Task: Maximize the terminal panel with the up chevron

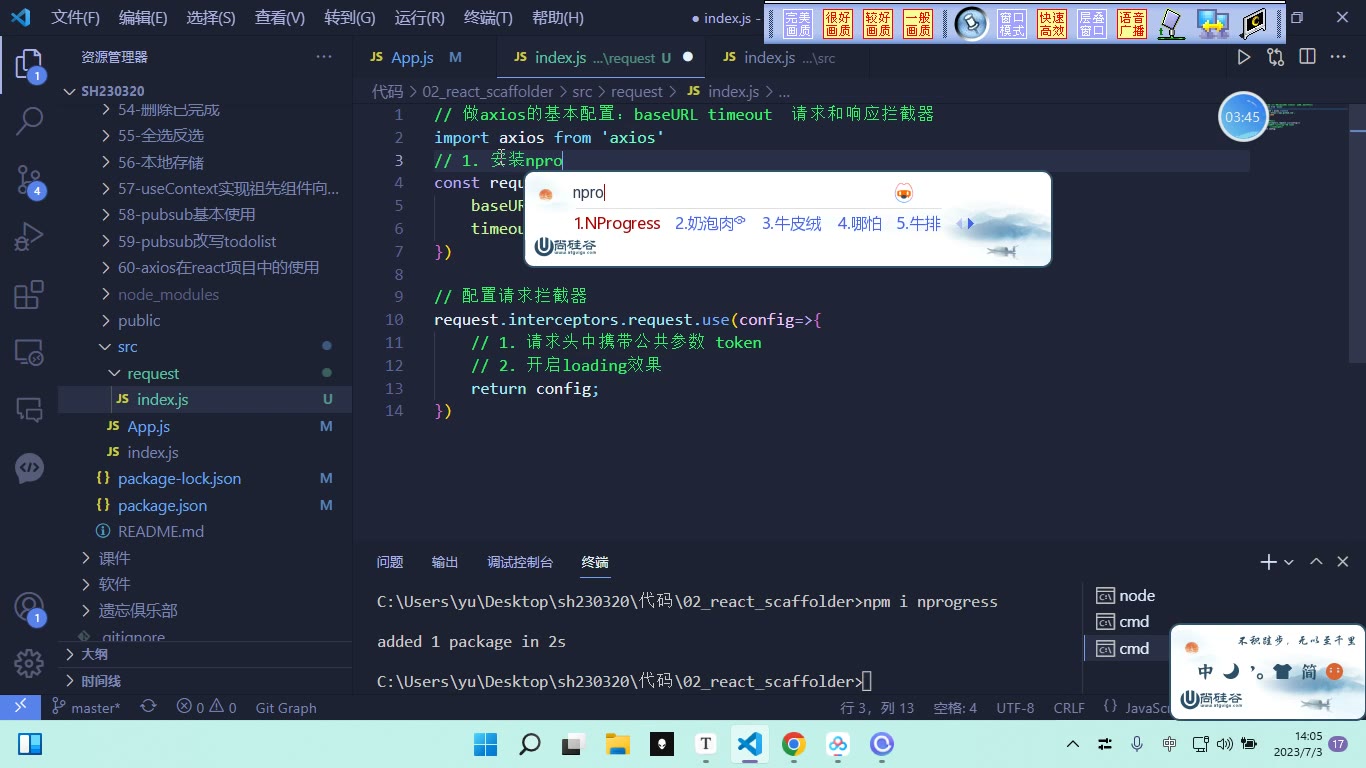Action: coord(1316,562)
